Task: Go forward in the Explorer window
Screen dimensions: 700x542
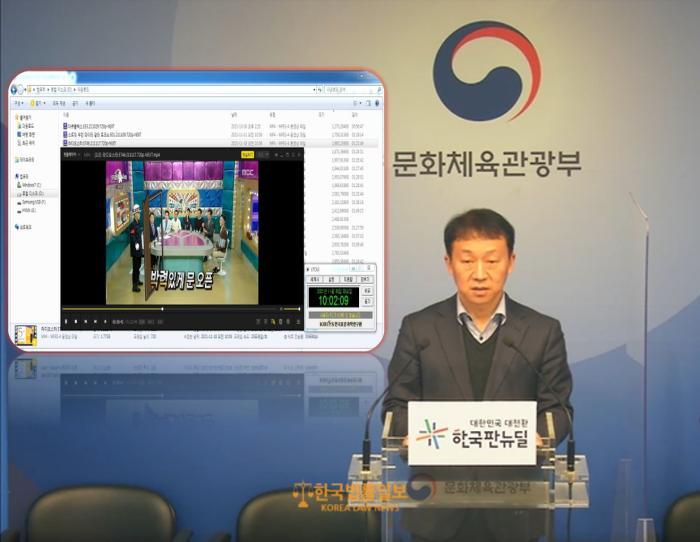Action: click(x=21, y=90)
